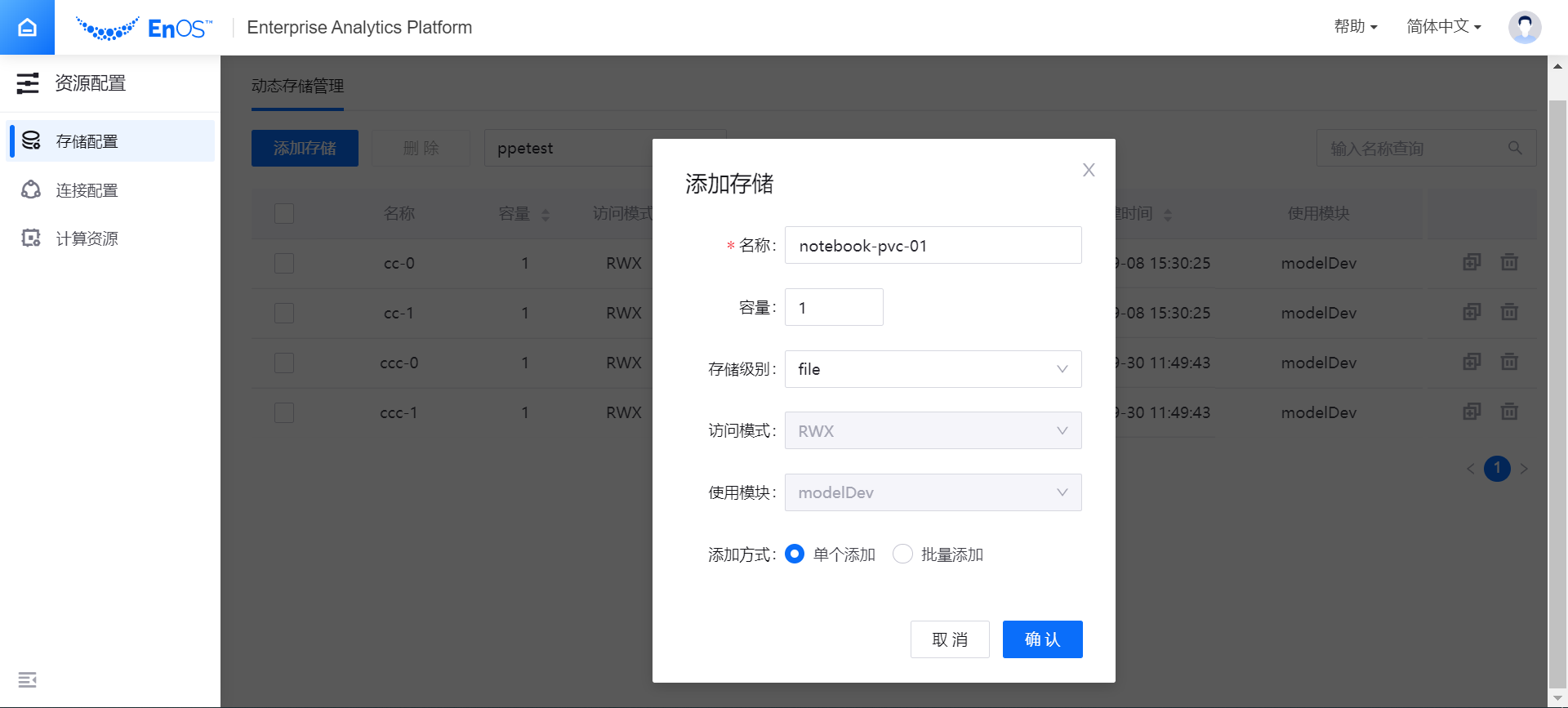The image size is (1568, 708).
Task: Close the add storage dialog
Action: coord(1089,170)
